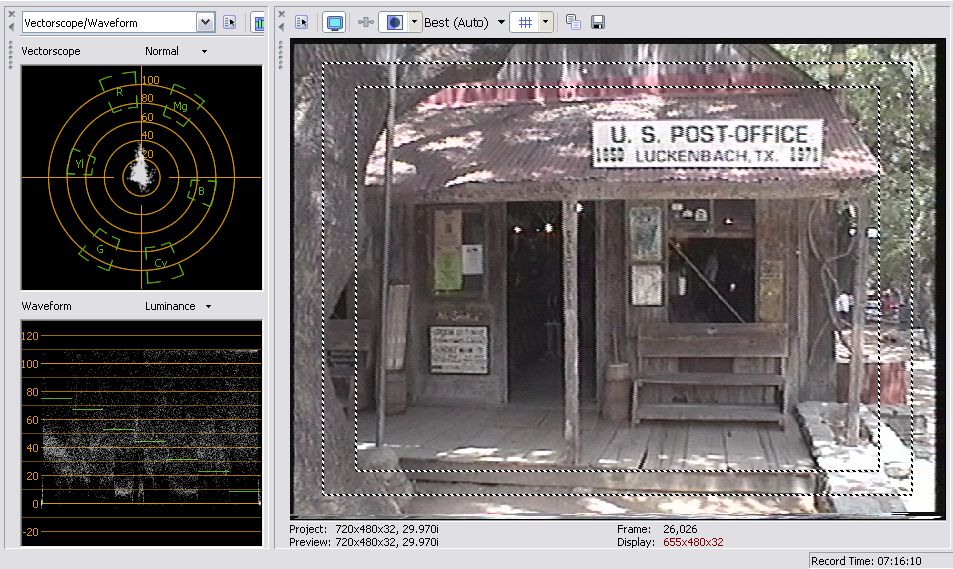Click the Project 720x480x32 info text
Image resolution: width=953 pixels, height=569 pixels.
pyautogui.click(x=364, y=529)
